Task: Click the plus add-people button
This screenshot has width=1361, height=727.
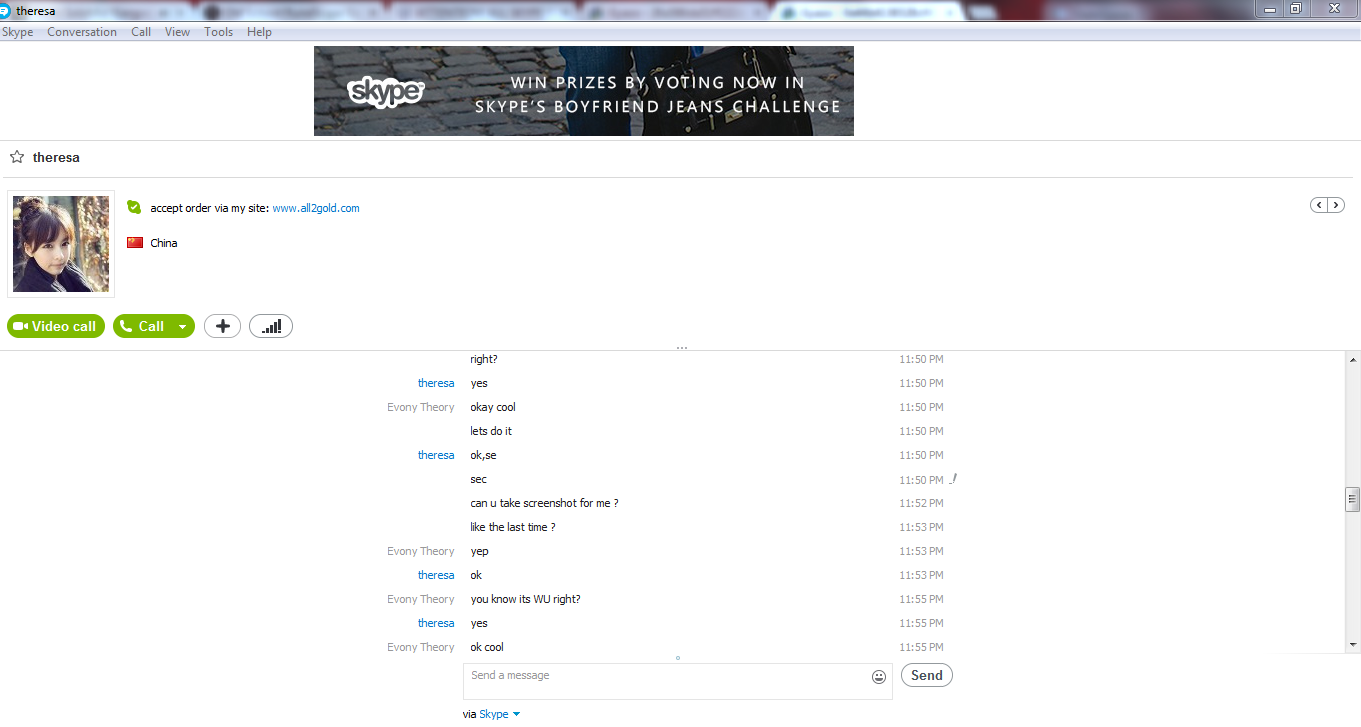Action: click(x=222, y=326)
